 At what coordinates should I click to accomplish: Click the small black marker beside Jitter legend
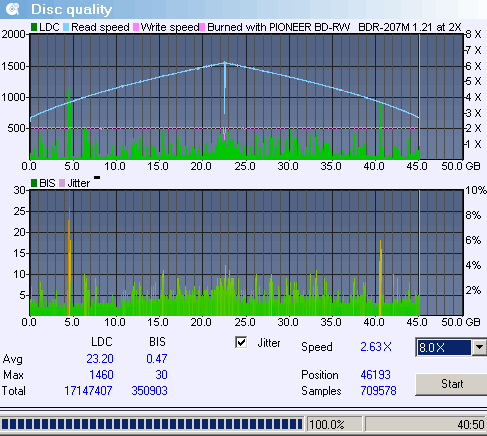coord(97,178)
